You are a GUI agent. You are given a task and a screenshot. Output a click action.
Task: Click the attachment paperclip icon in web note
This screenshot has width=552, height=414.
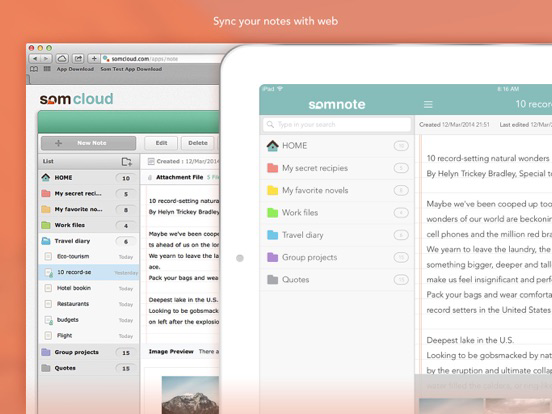point(150,177)
